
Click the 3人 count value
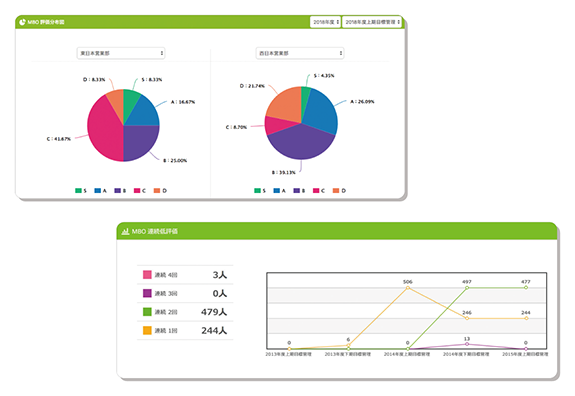pyautogui.click(x=220, y=275)
